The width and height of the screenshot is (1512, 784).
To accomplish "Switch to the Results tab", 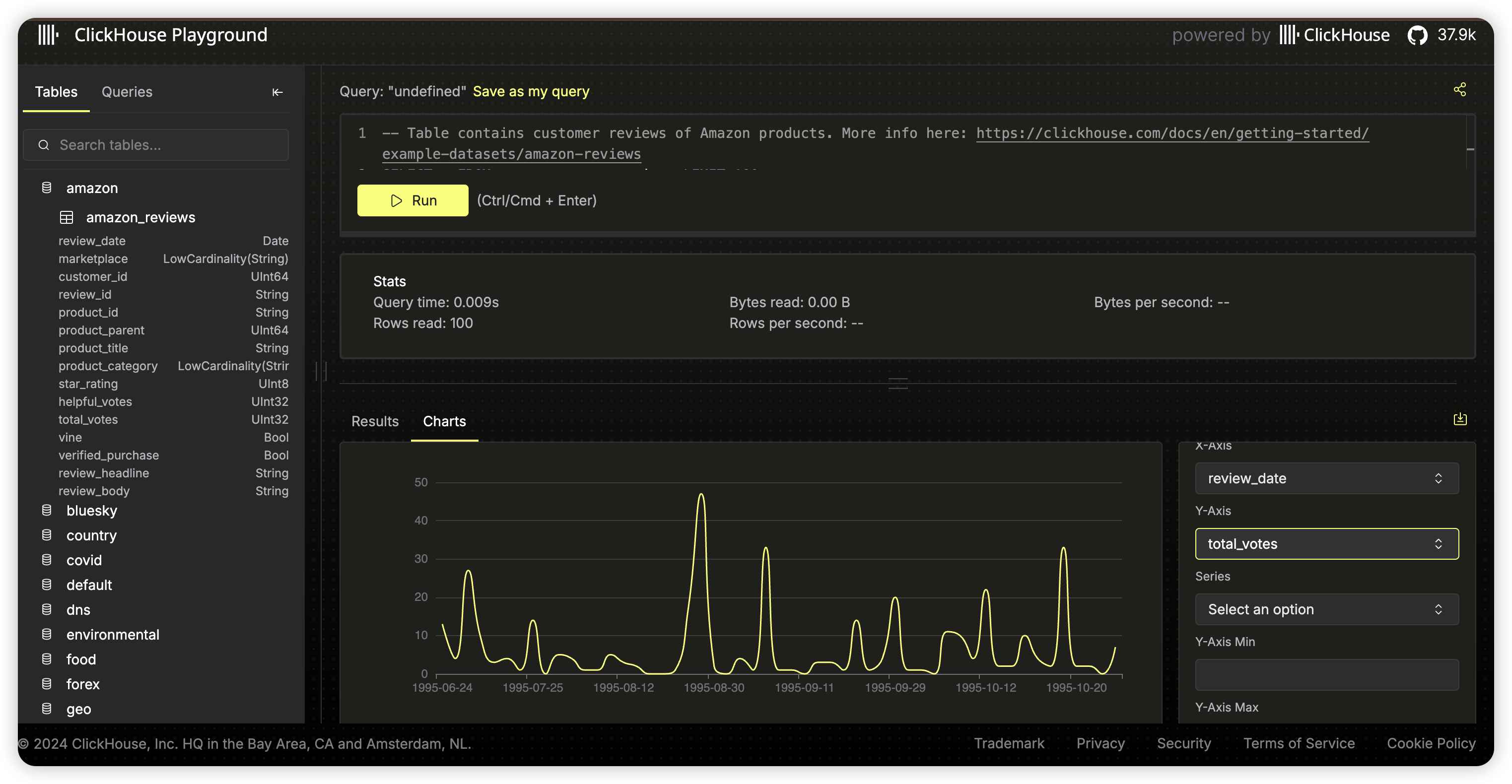I will [x=375, y=421].
